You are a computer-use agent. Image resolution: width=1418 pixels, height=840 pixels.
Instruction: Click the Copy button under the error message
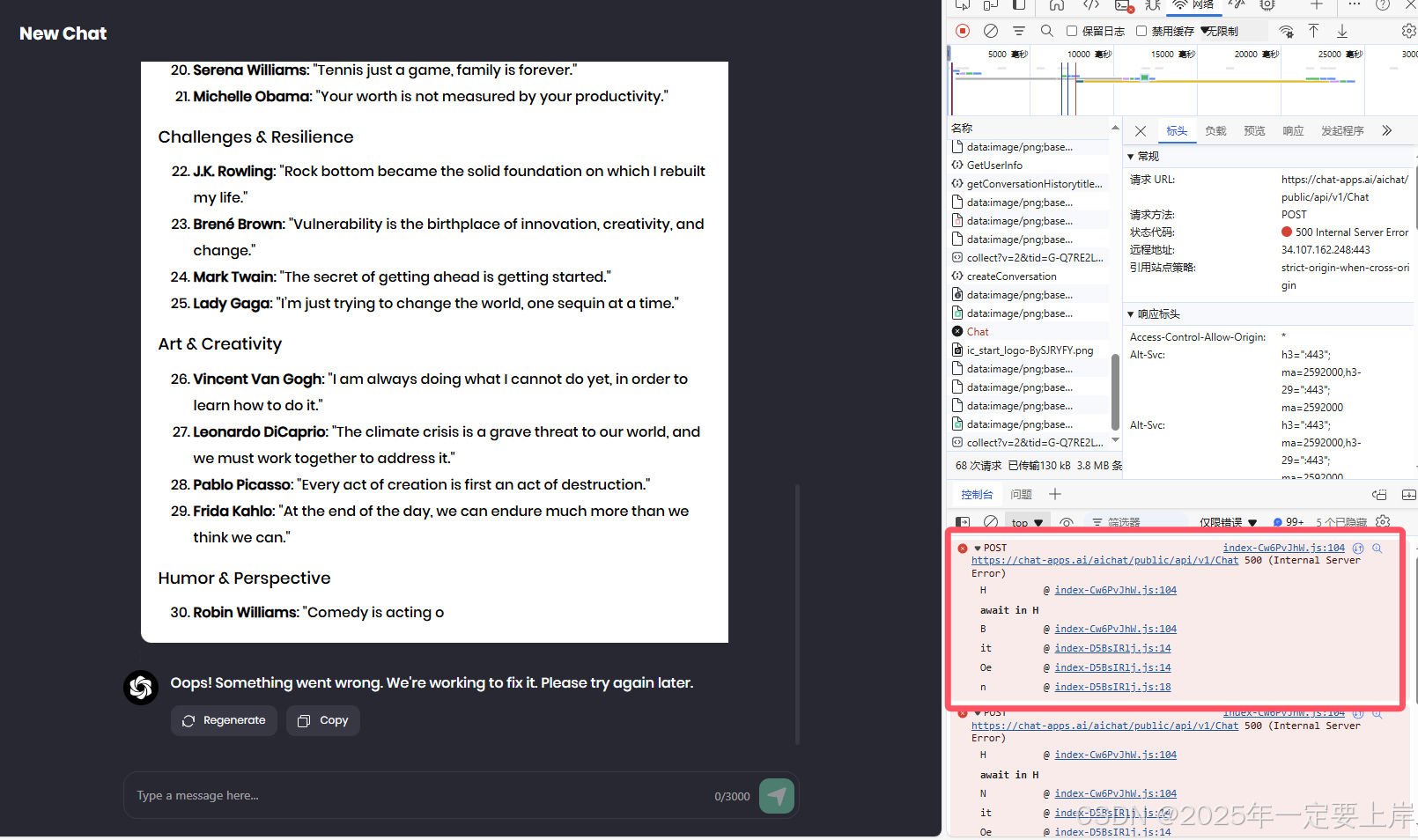coord(323,720)
